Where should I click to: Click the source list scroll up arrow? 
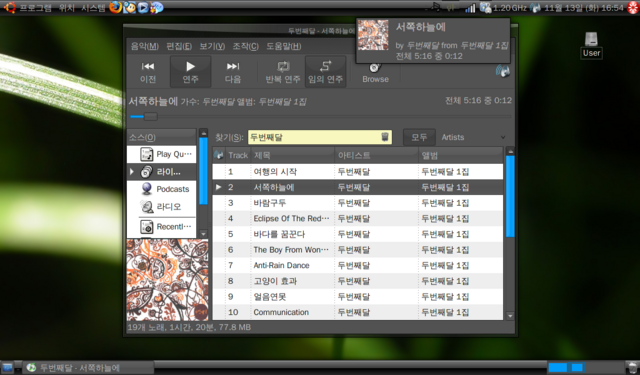(x=203, y=133)
